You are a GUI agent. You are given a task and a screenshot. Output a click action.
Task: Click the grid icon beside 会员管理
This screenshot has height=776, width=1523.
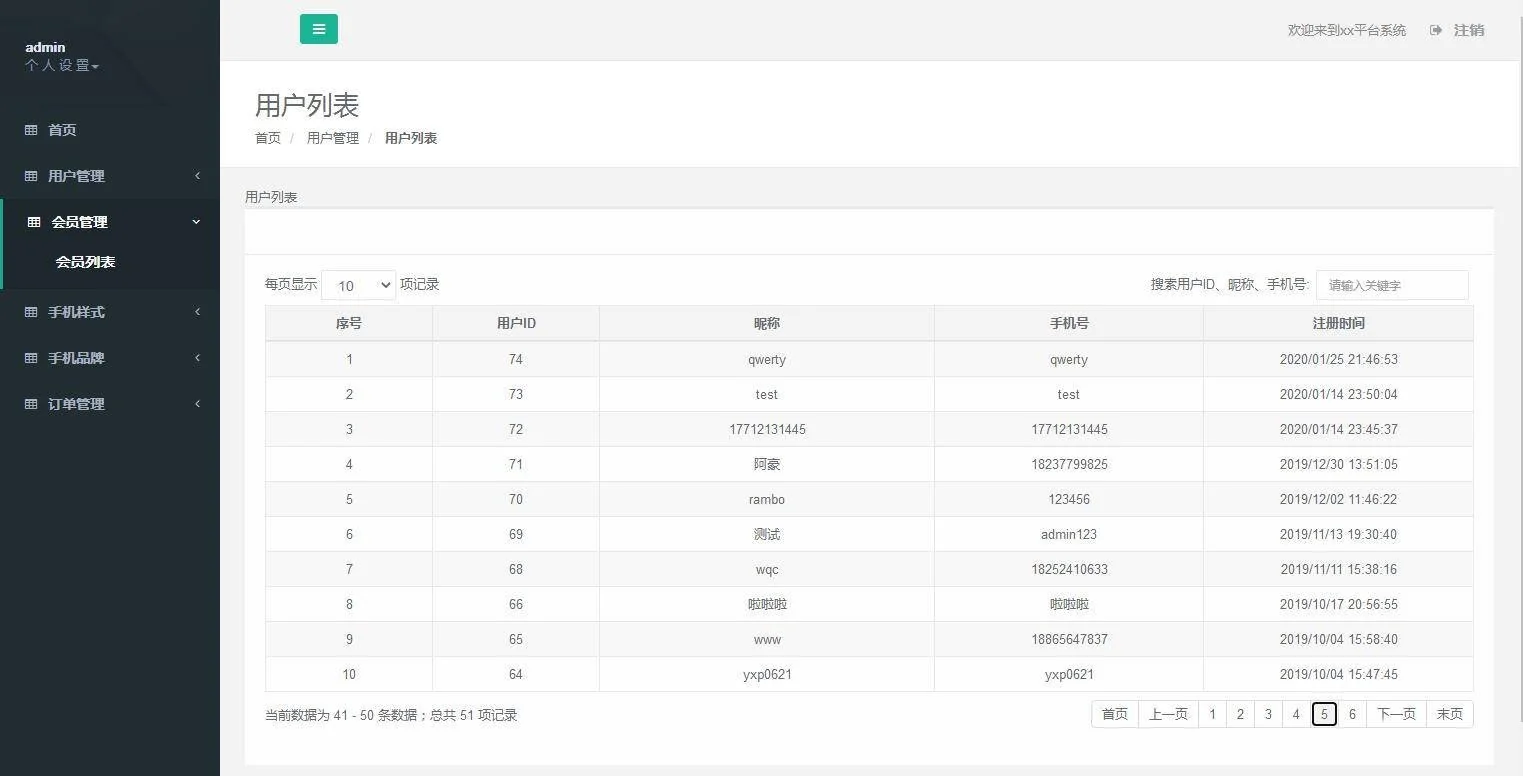pos(34,222)
